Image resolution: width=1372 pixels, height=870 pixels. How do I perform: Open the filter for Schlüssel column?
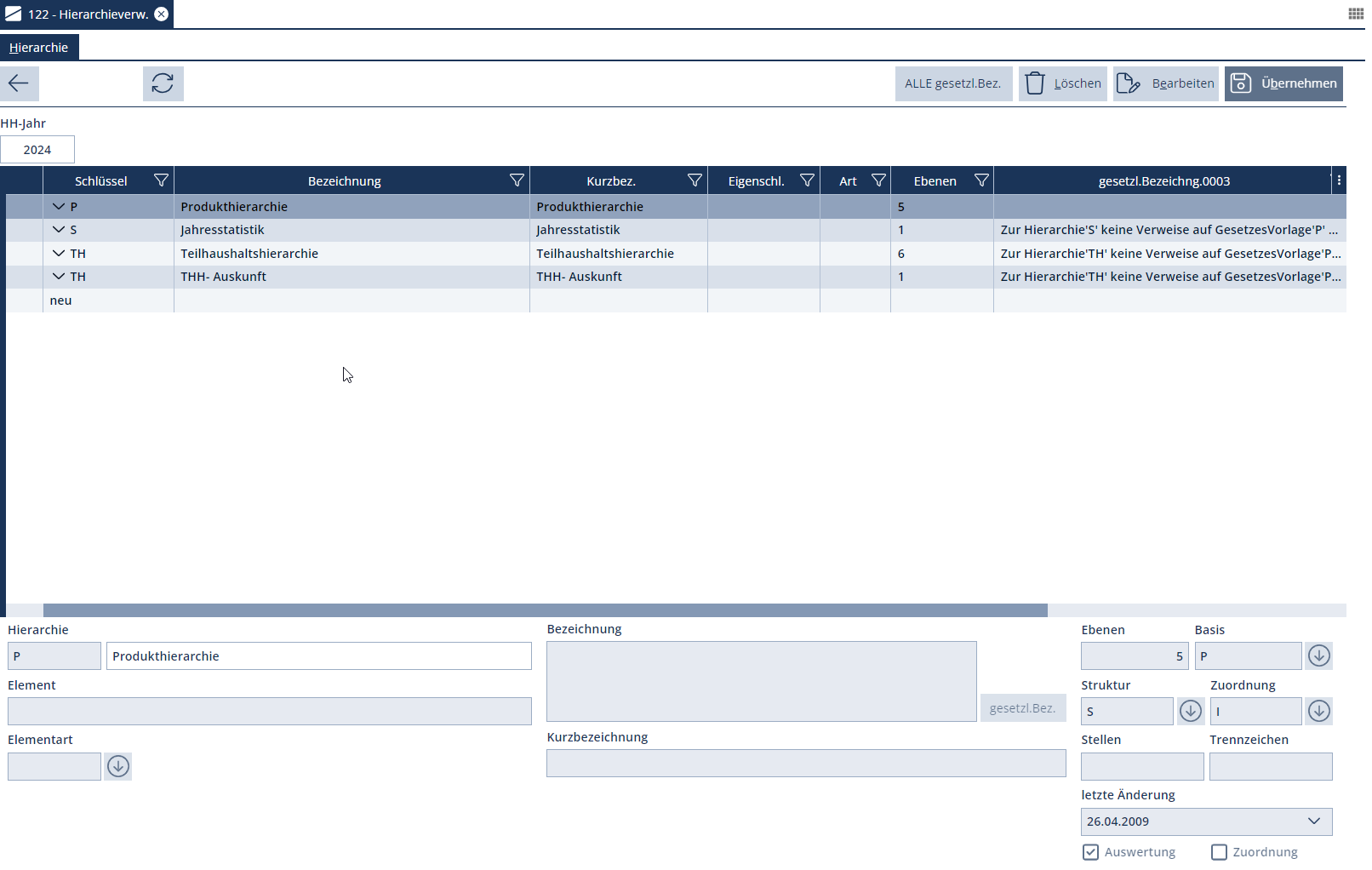tap(161, 180)
